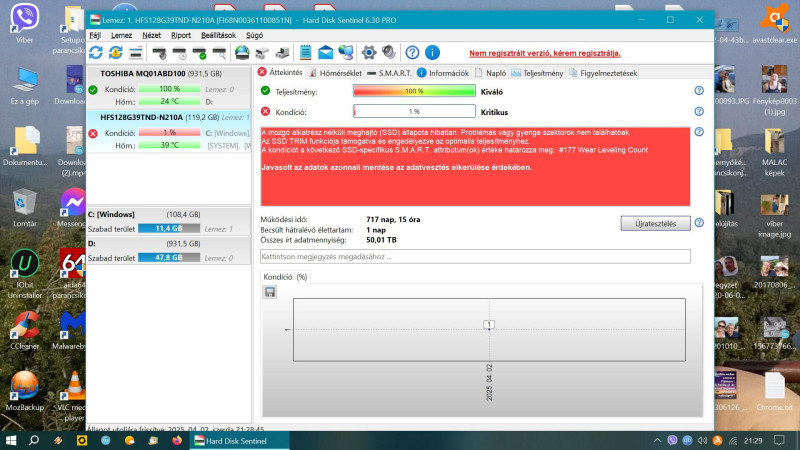Screen dimensions: 800x450
Task: Open the blue notepad report icon
Action: pyautogui.click(x=306, y=53)
